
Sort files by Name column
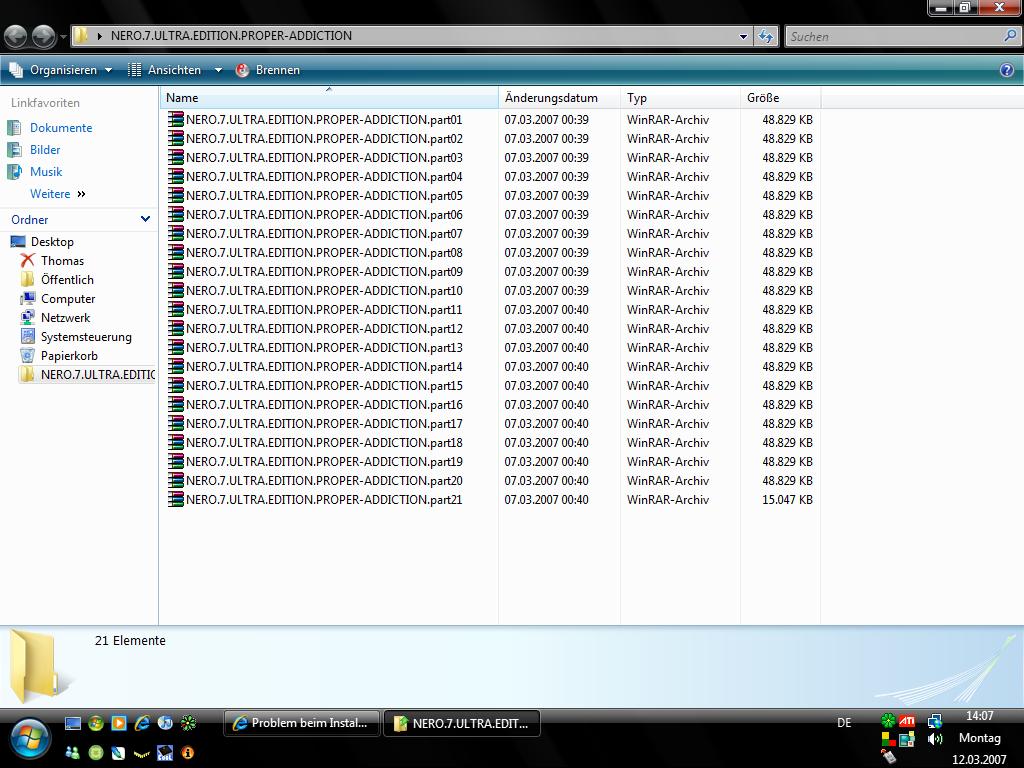click(x=329, y=98)
